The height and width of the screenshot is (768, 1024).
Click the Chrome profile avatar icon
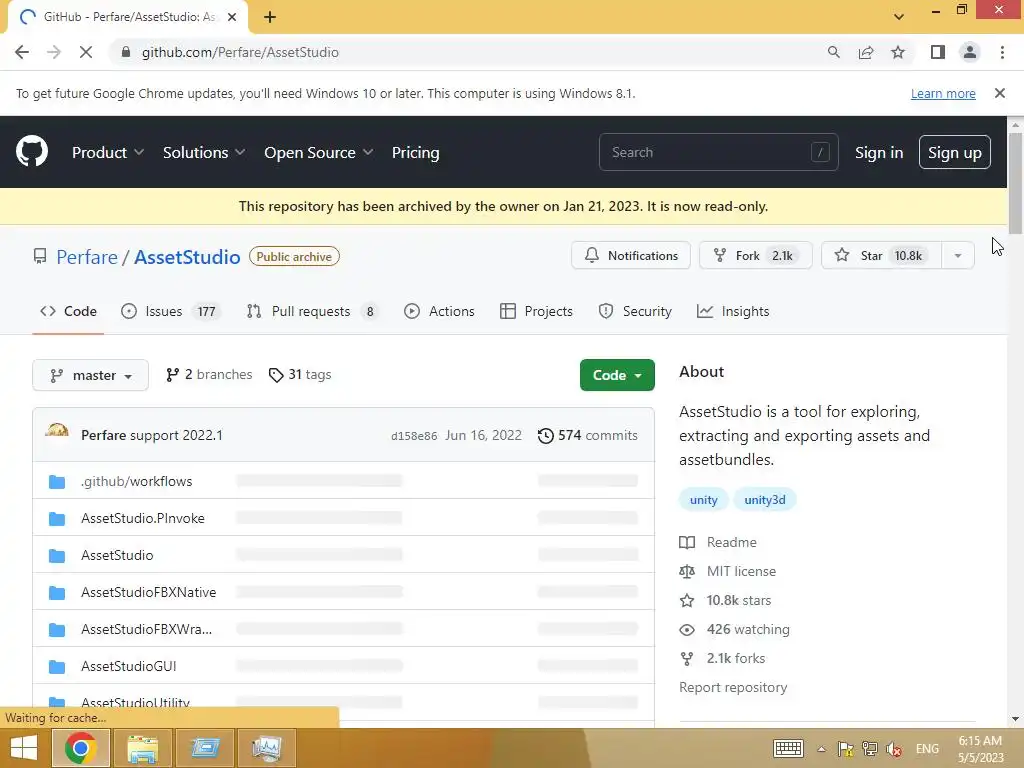coord(970,52)
